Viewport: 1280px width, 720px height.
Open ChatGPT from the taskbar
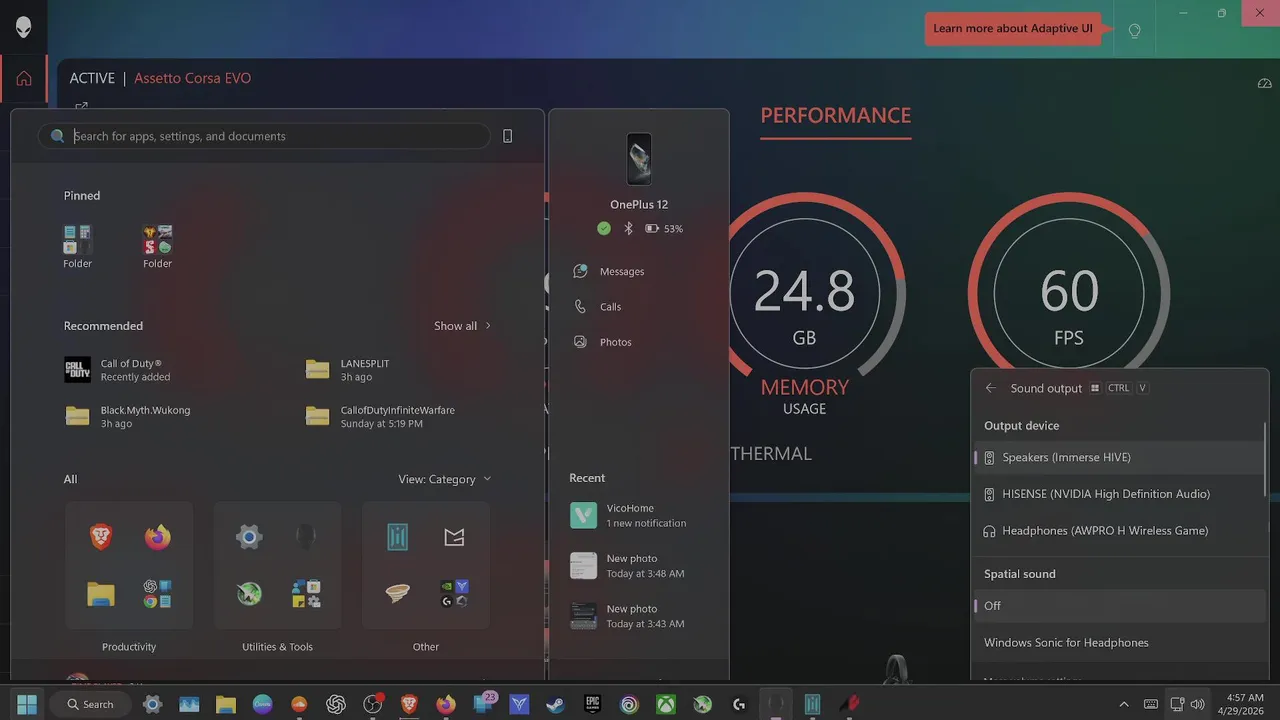coord(336,704)
